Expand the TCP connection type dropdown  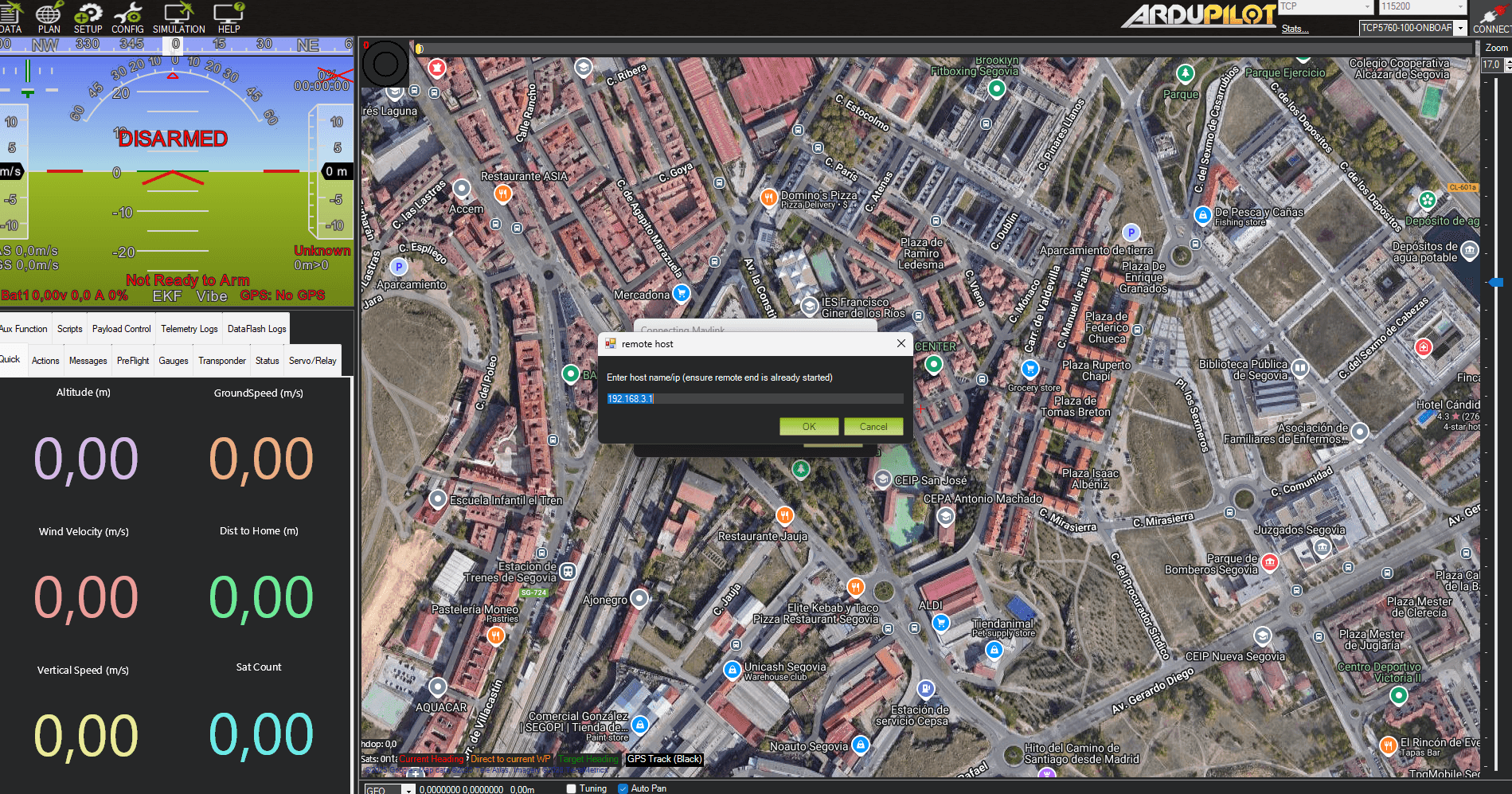(x=1368, y=6)
